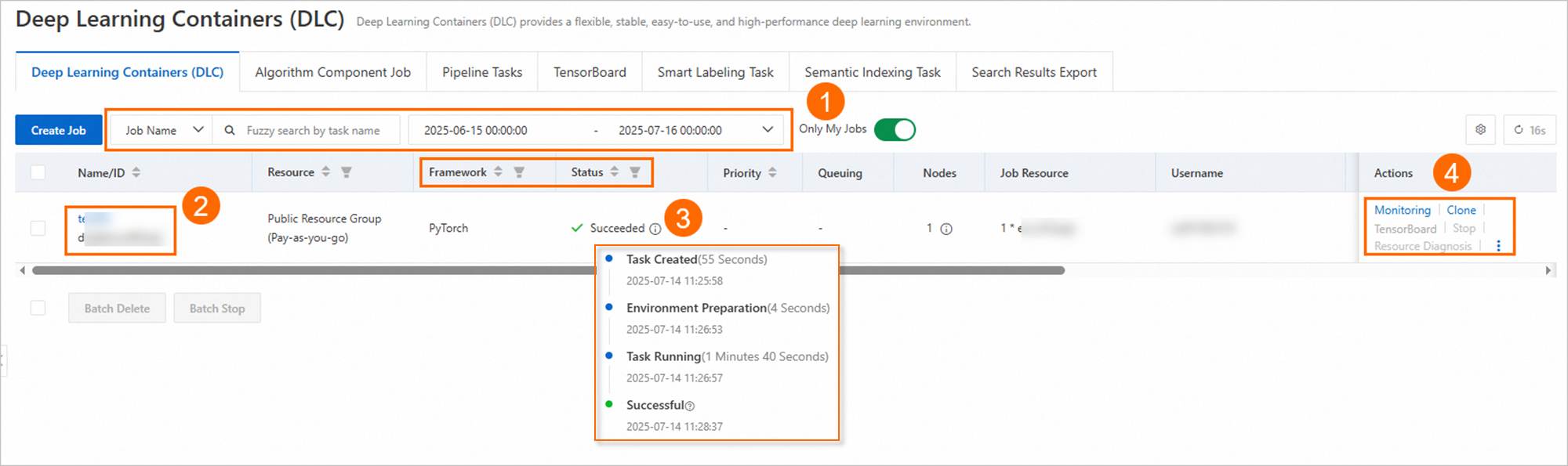Click the Queuing column header
The height and width of the screenshot is (466, 1568).
pyautogui.click(x=840, y=173)
